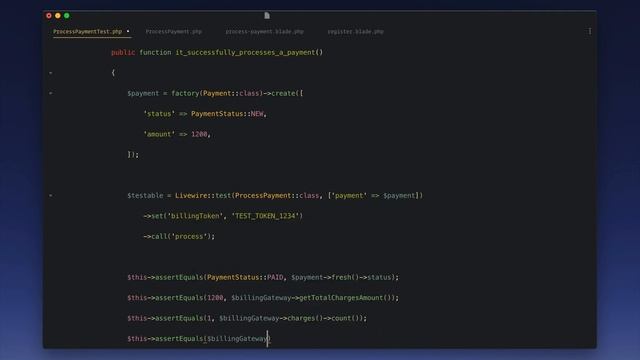Fold the $payment factory create block

(x=51, y=93)
